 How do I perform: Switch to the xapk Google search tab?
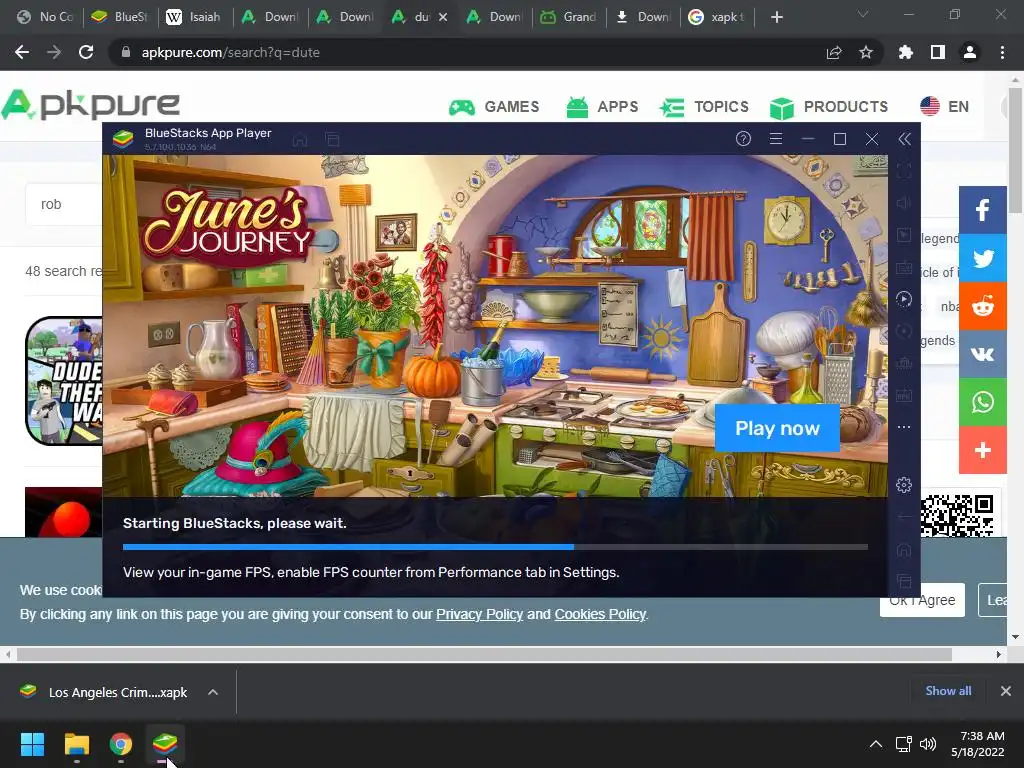tap(717, 17)
